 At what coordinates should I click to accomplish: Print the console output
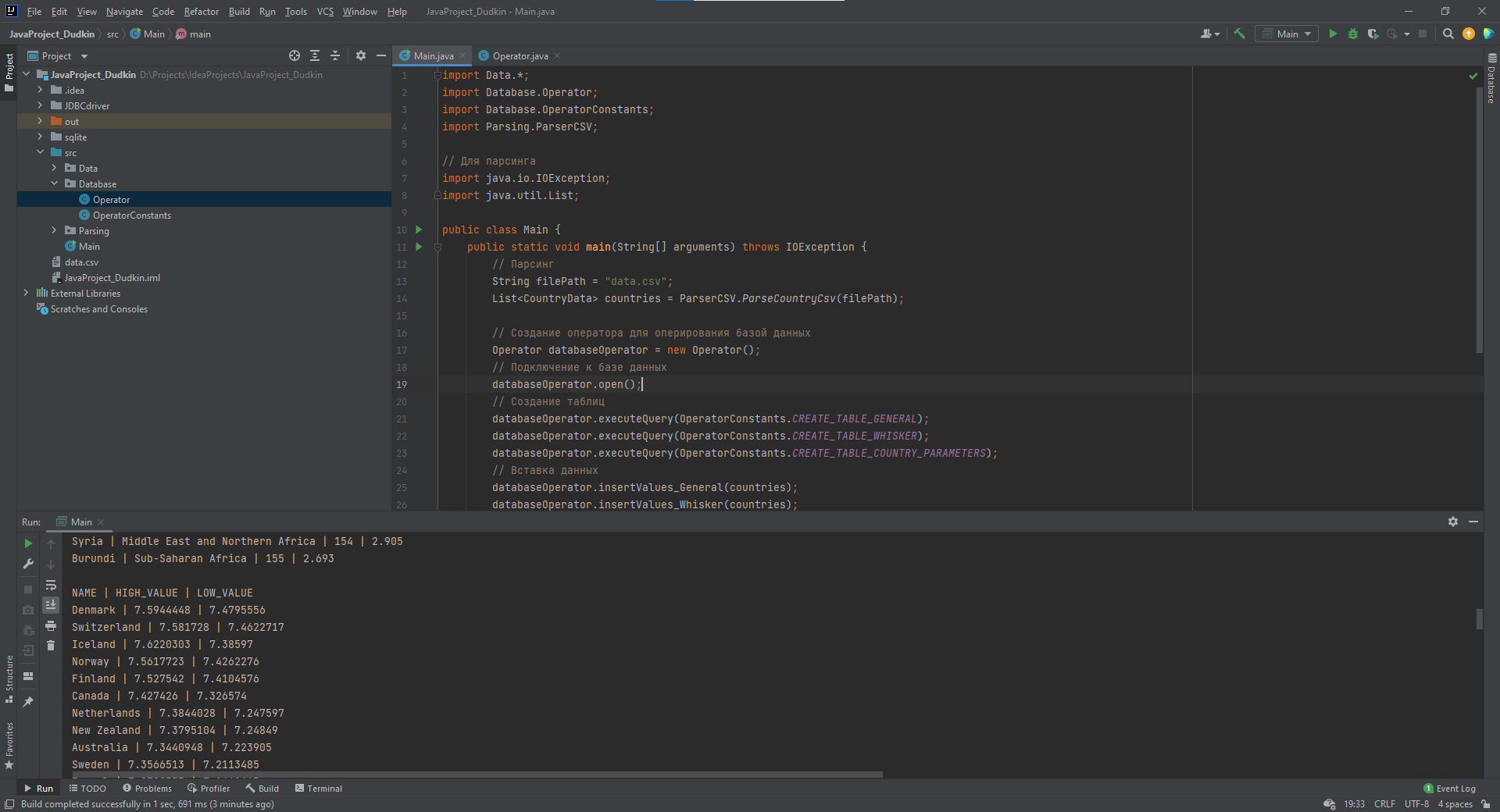tap(51, 625)
